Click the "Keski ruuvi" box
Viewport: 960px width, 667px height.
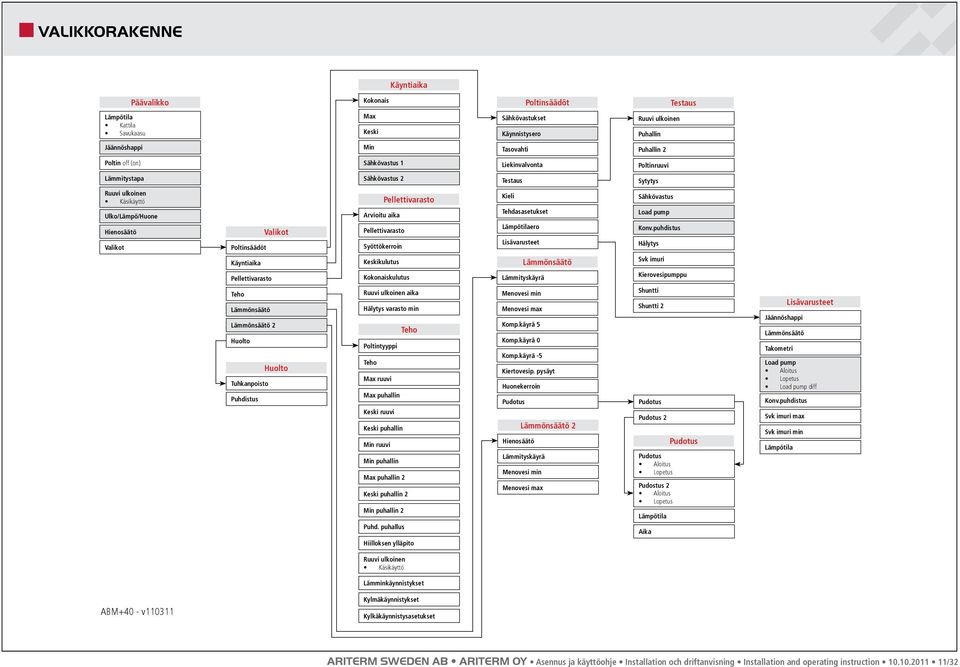(x=409, y=412)
